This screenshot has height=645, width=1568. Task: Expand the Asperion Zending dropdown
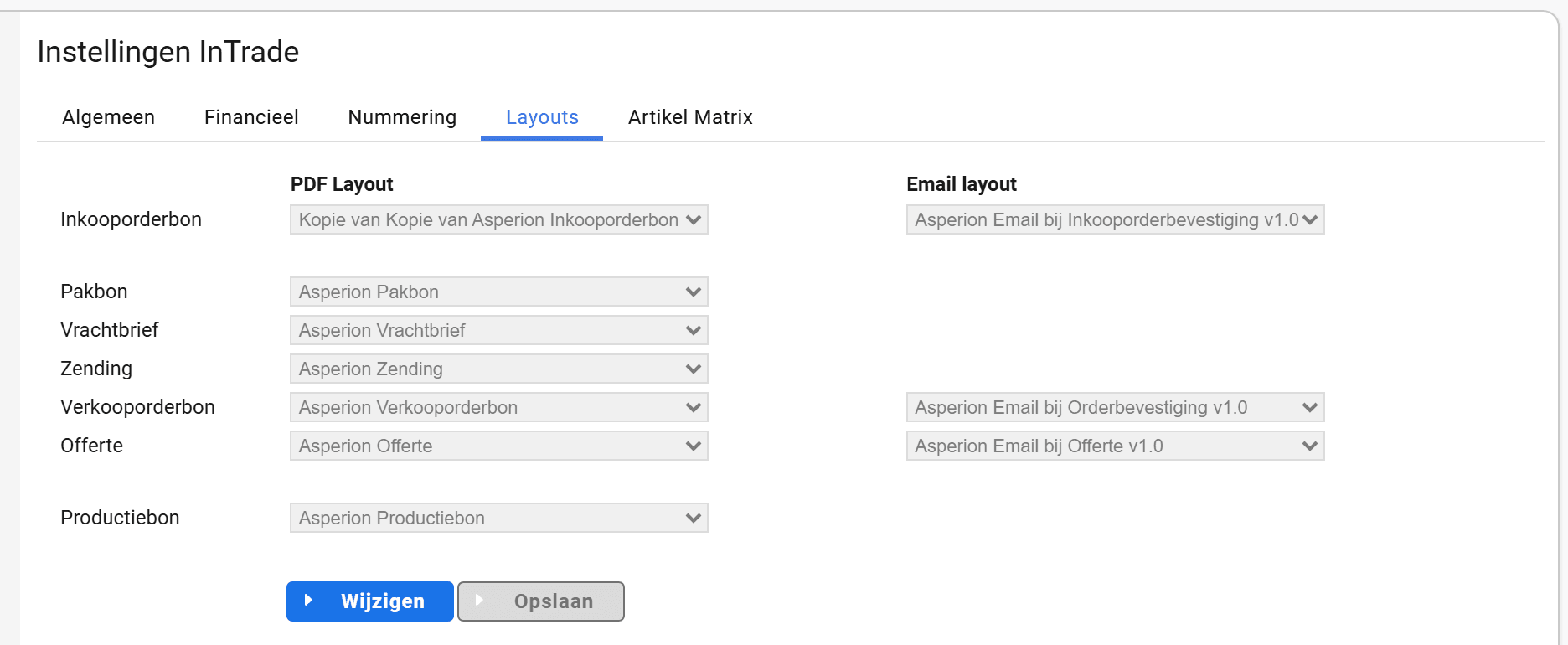[499, 369]
